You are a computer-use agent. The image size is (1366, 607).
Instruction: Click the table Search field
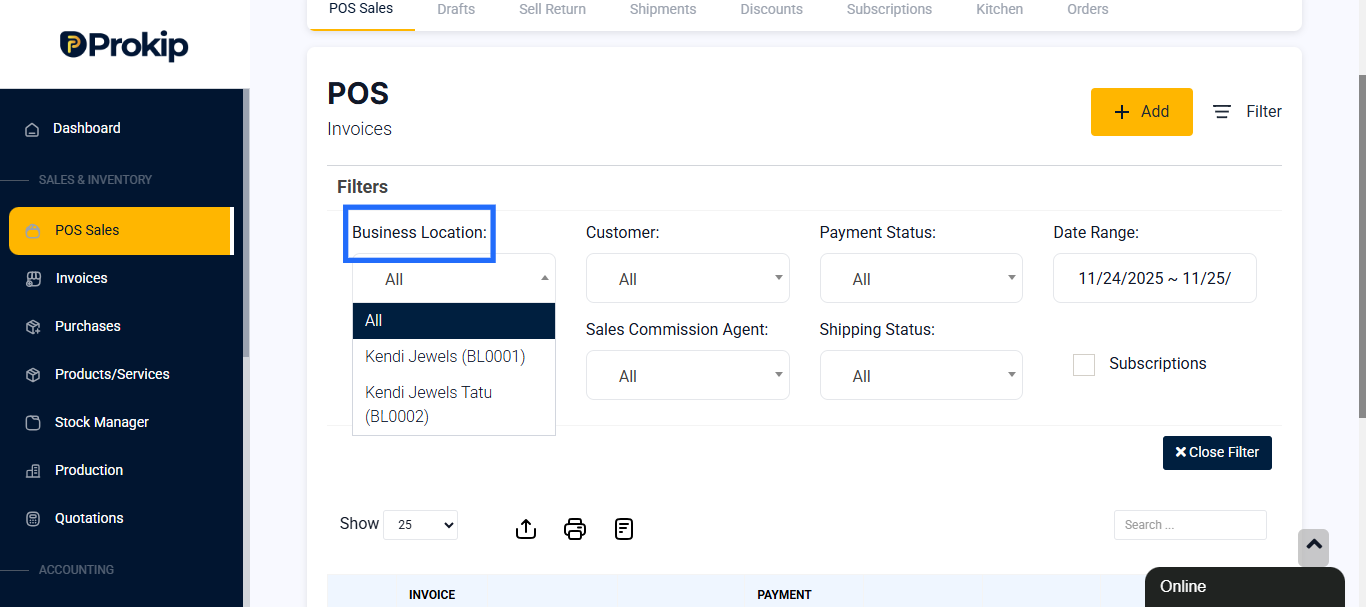click(x=1190, y=525)
